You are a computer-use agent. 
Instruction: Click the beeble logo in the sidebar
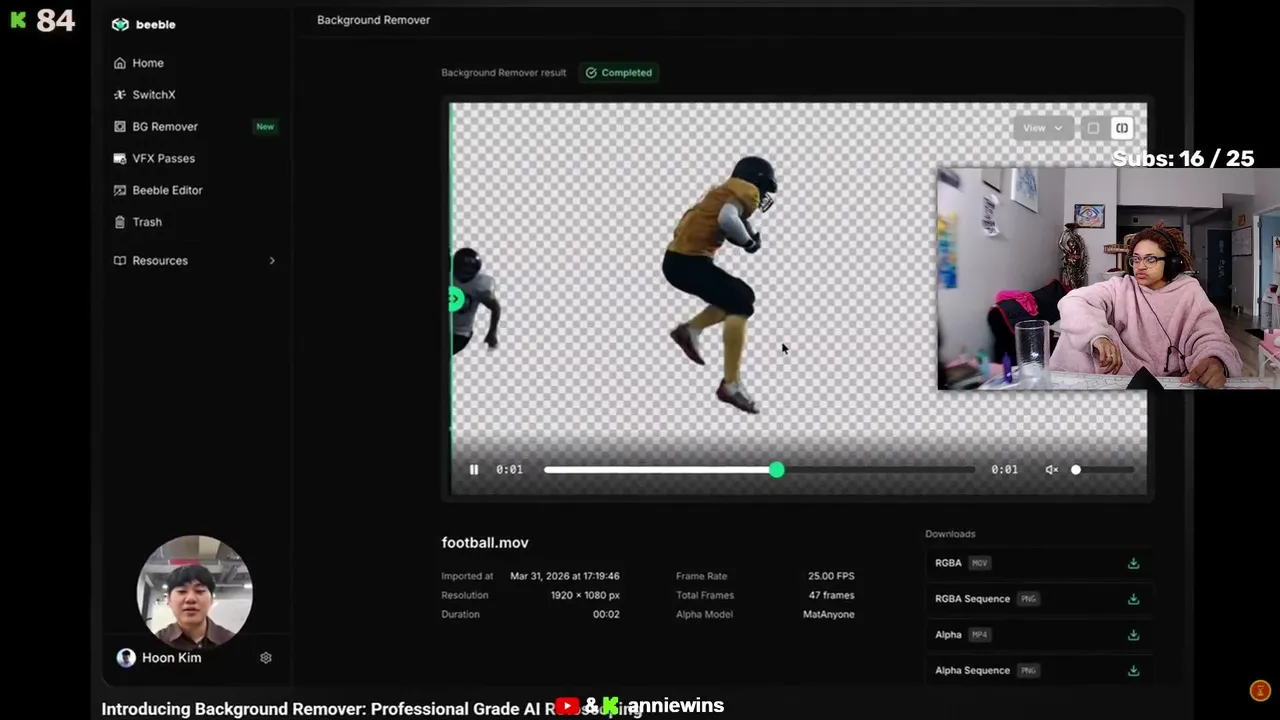(x=143, y=24)
